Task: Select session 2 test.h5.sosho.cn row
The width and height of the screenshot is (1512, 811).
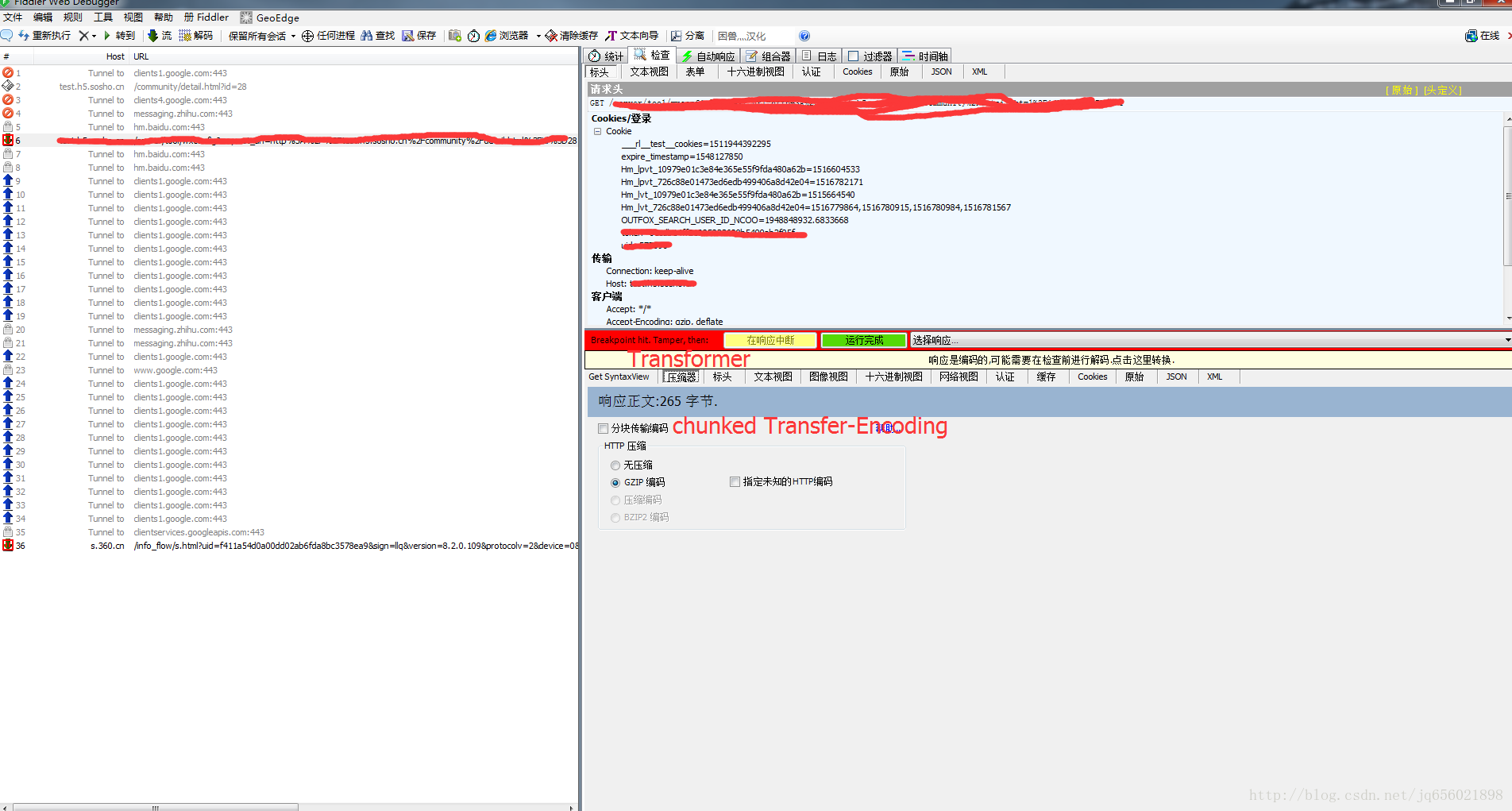Action: point(289,87)
